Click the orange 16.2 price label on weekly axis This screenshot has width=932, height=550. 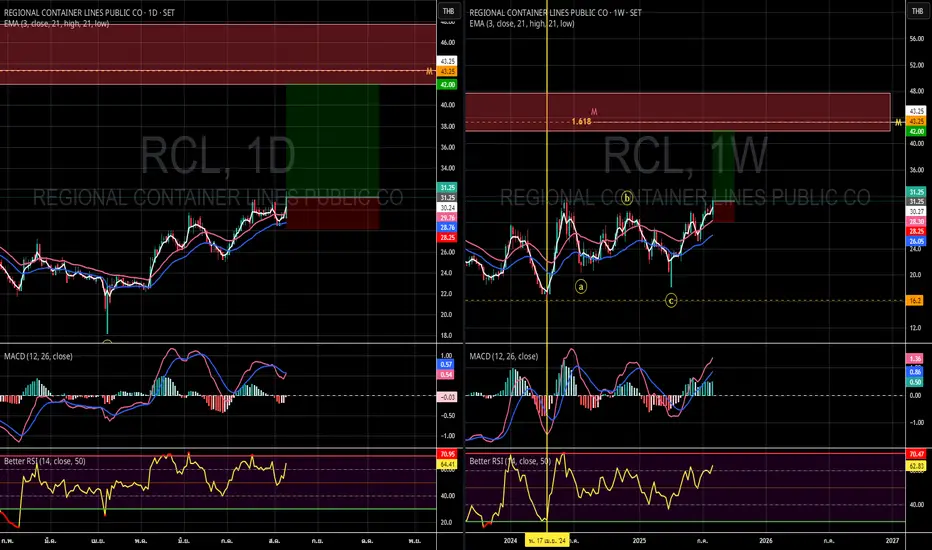pos(914,299)
